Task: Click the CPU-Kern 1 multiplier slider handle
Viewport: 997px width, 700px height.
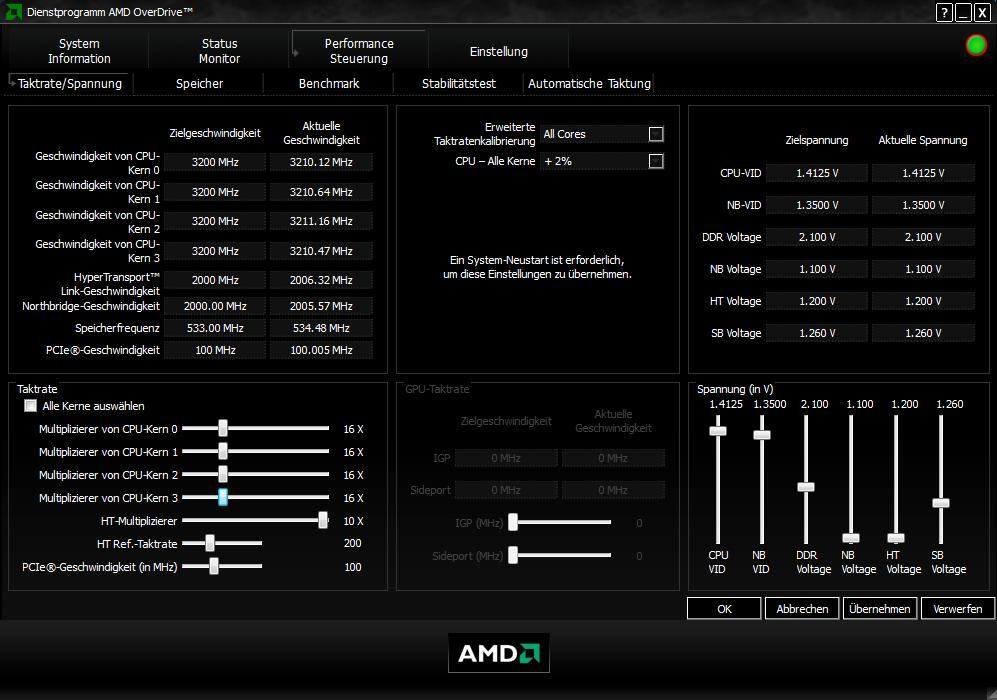Action: click(223, 451)
